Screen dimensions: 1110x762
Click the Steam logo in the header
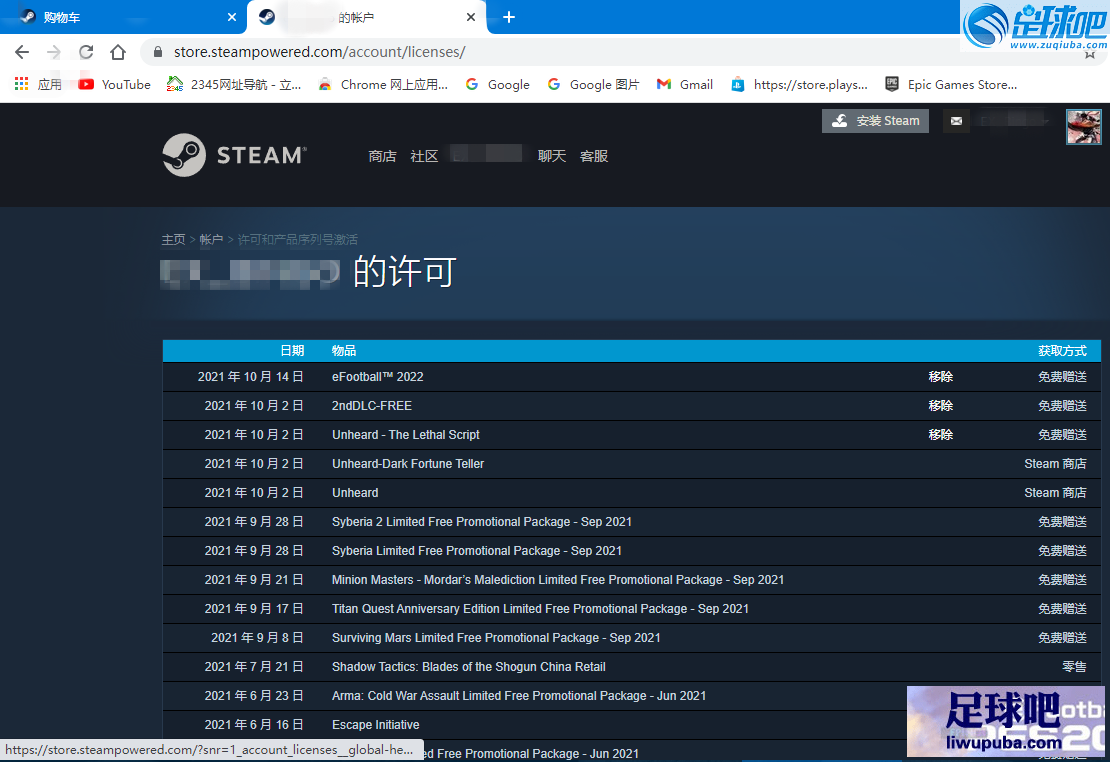234,155
